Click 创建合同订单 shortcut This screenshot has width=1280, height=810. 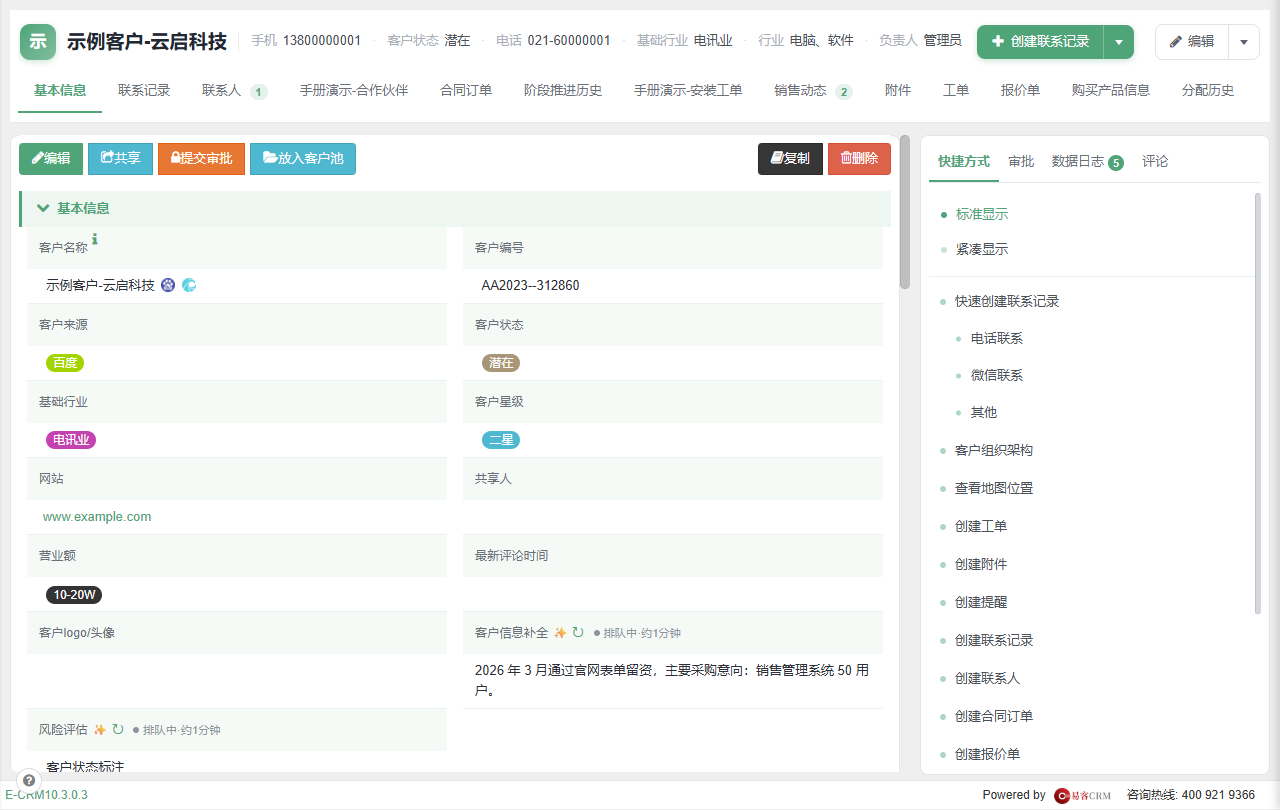pyautogui.click(x=994, y=716)
